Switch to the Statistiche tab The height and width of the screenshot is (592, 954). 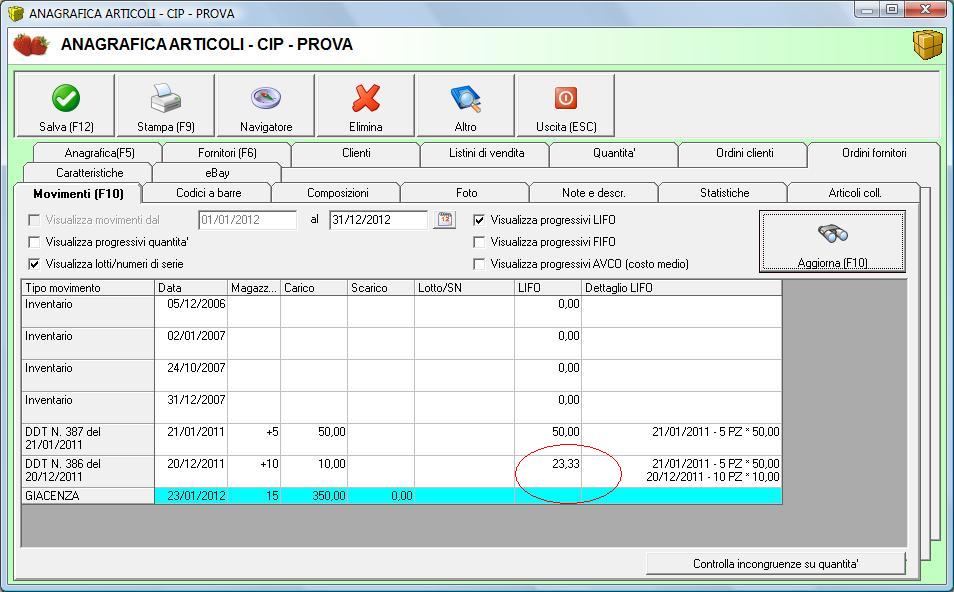coord(724,193)
